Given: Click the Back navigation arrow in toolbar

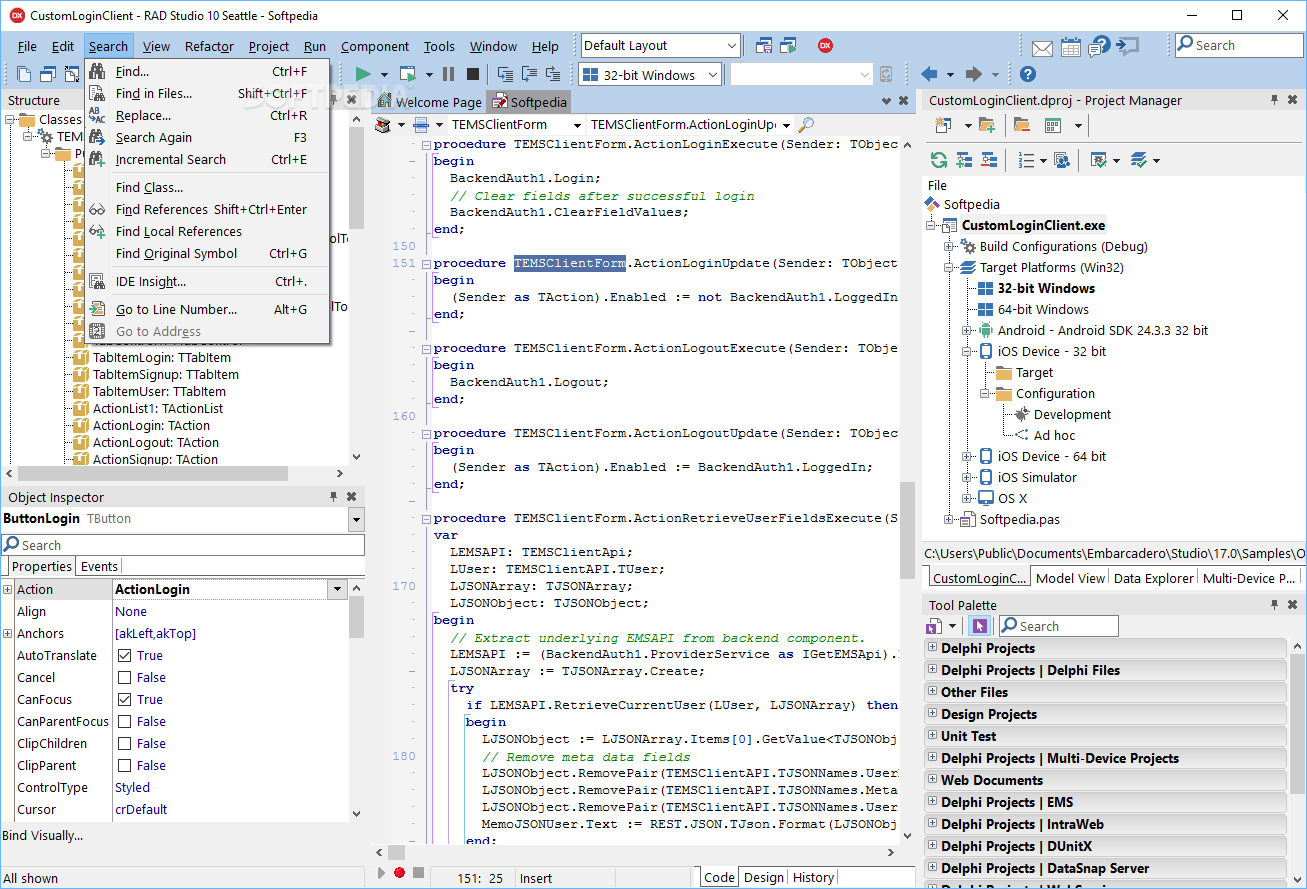Looking at the screenshot, I should [x=929, y=74].
